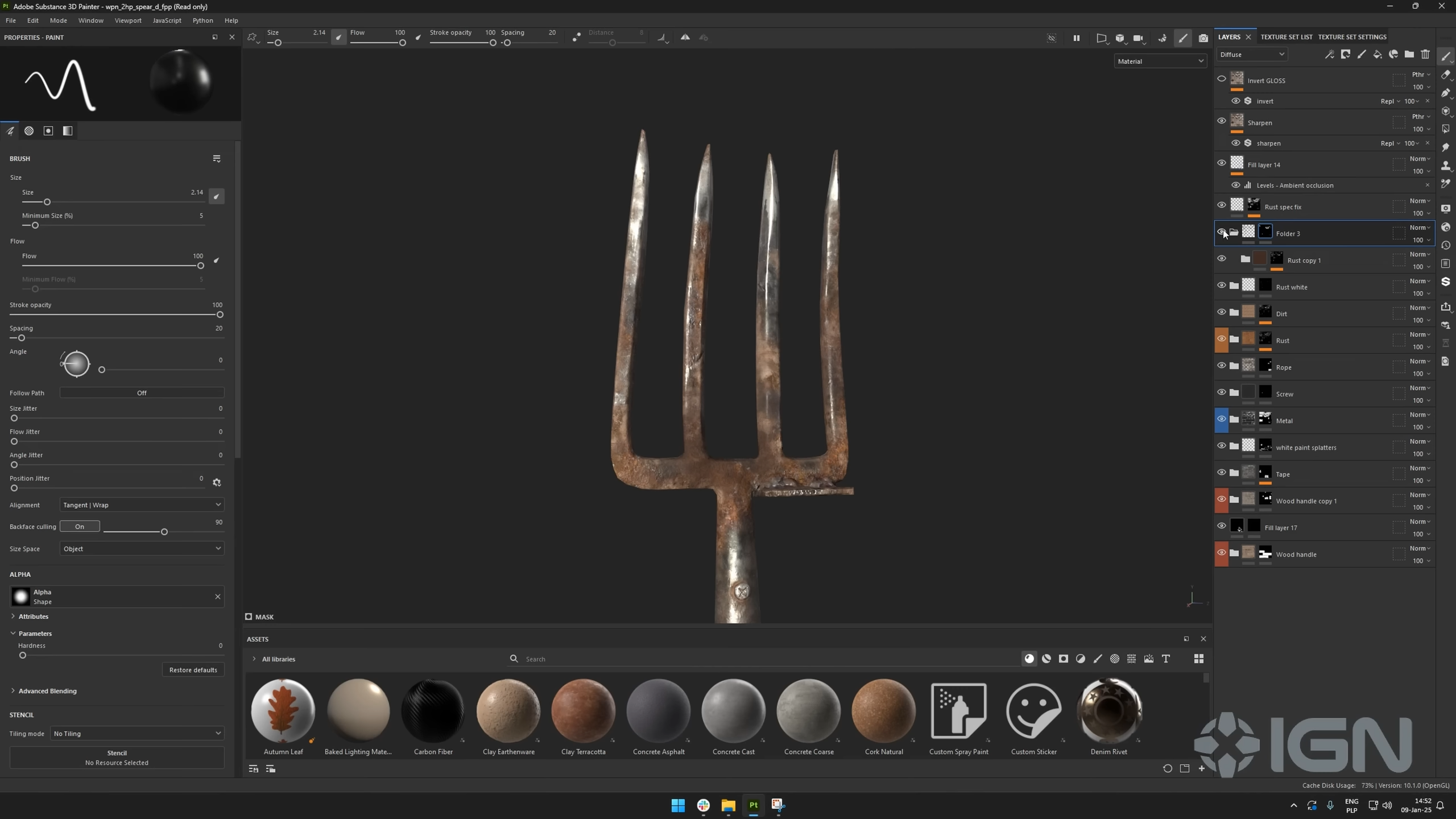1456x819 pixels.
Task: Select the Rust spec fix layer
Action: click(1324, 206)
